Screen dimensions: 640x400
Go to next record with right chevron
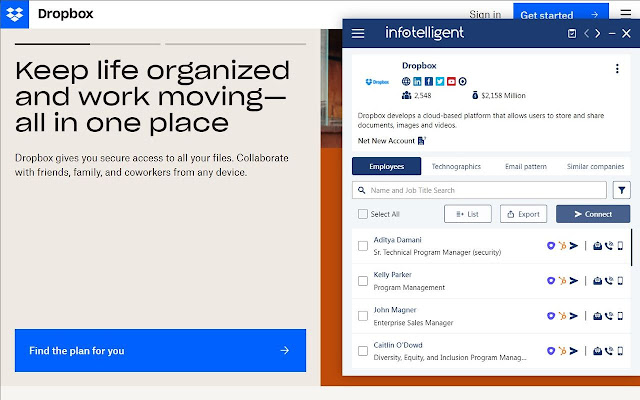point(598,33)
